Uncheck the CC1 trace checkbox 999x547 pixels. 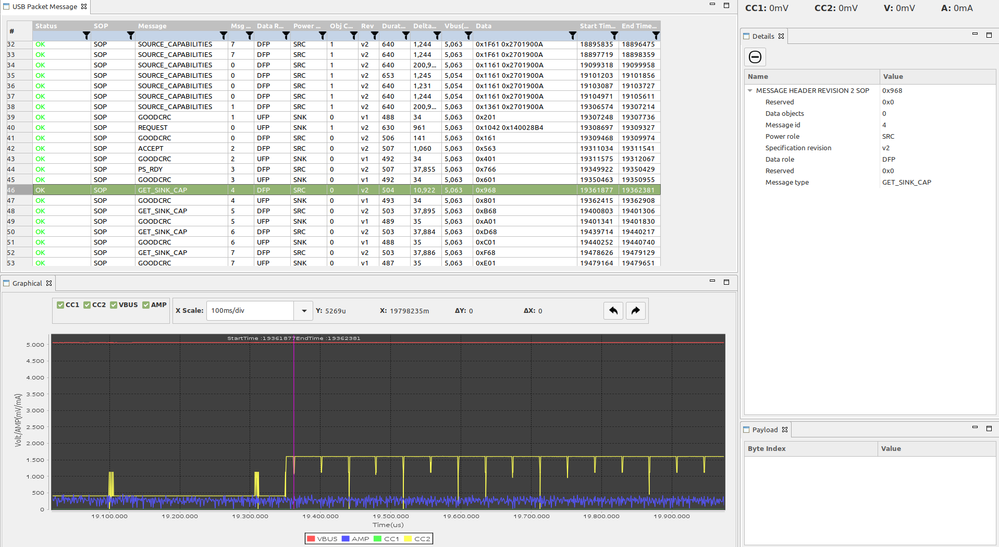coord(61,305)
